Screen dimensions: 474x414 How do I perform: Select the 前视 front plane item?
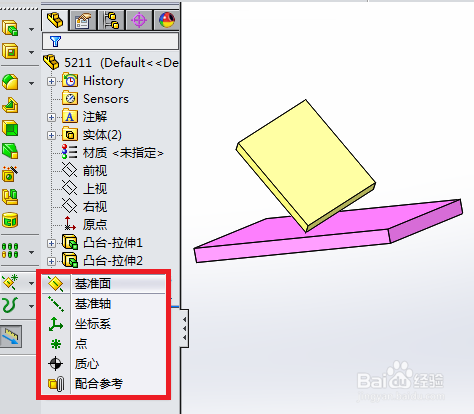(x=95, y=171)
